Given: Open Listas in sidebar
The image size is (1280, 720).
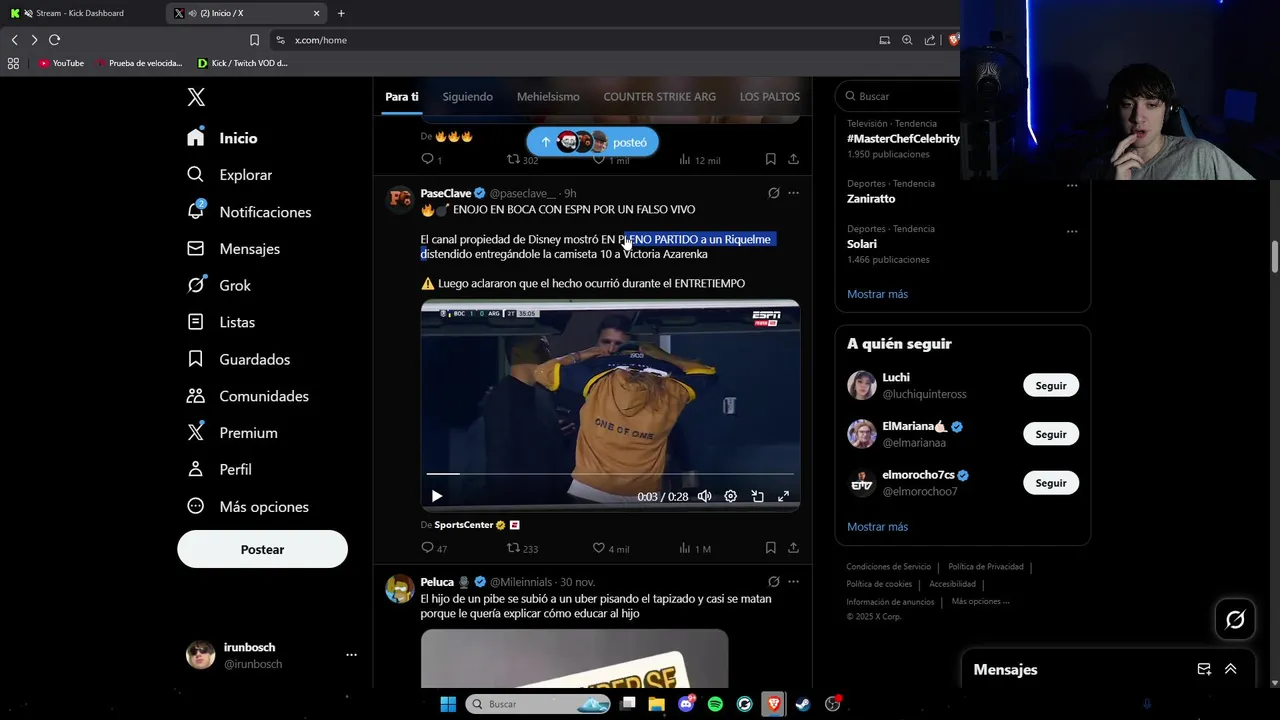Looking at the screenshot, I should pyautogui.click(x=221, y=322).
